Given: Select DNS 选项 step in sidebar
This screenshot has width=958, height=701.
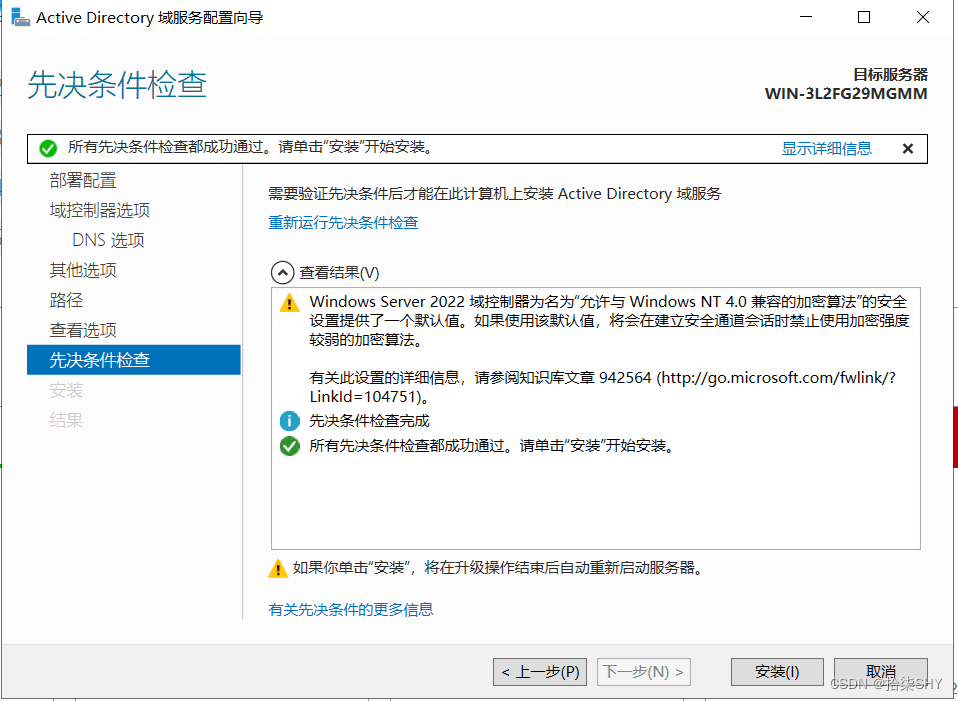Looking at the screenshot, I should tap(108, 240).
